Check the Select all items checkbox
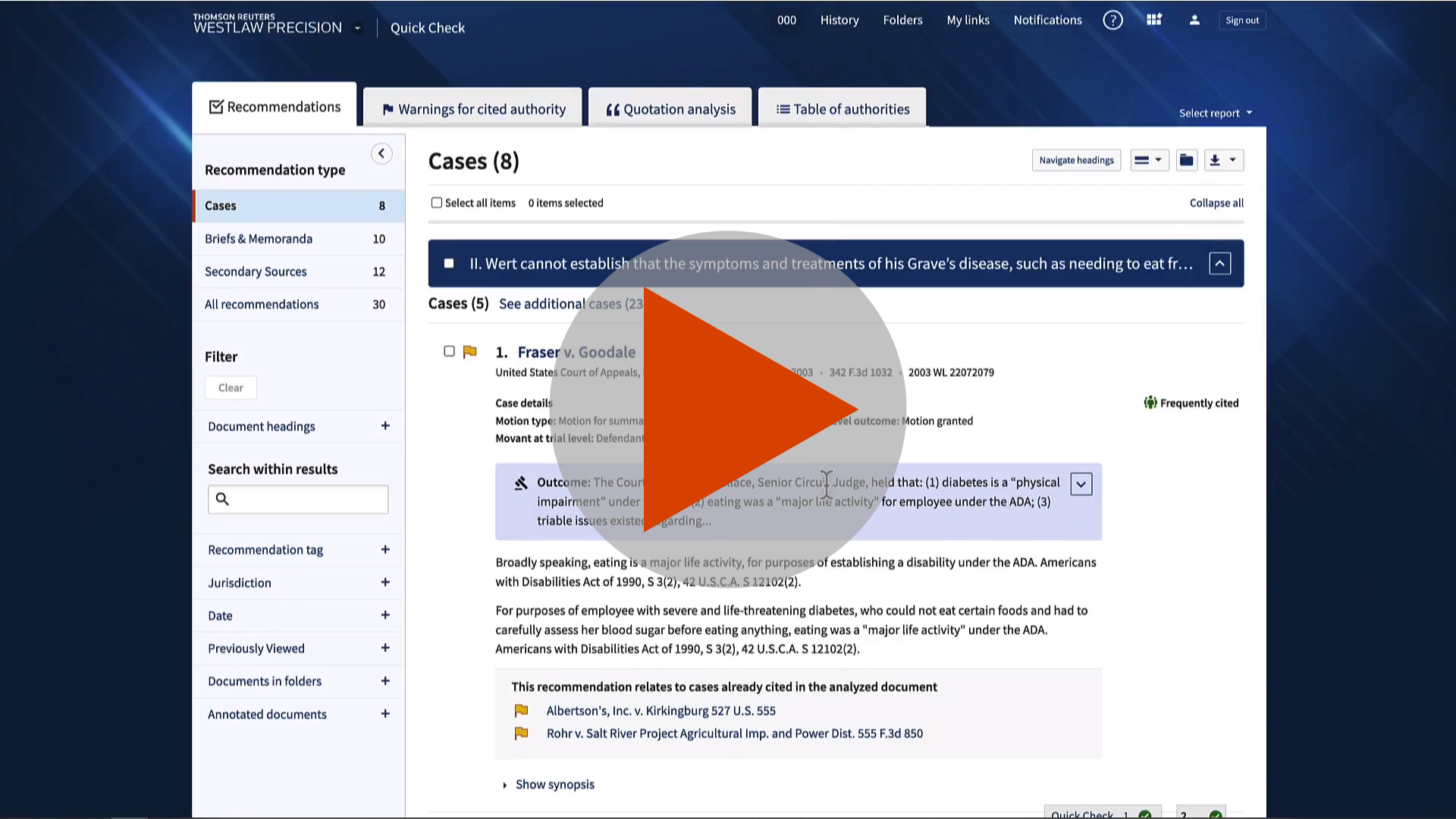Viewport: 1456px width, 819px height. (x=436, y=202)
